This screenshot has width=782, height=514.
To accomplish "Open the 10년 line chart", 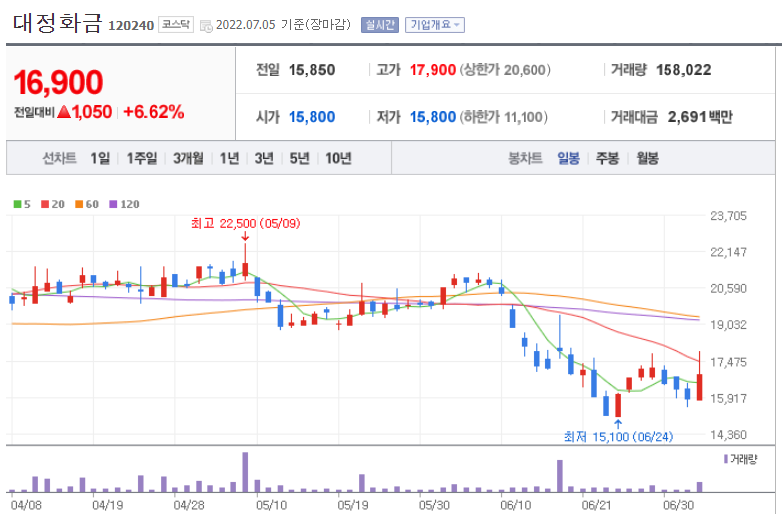I will 338,159.
